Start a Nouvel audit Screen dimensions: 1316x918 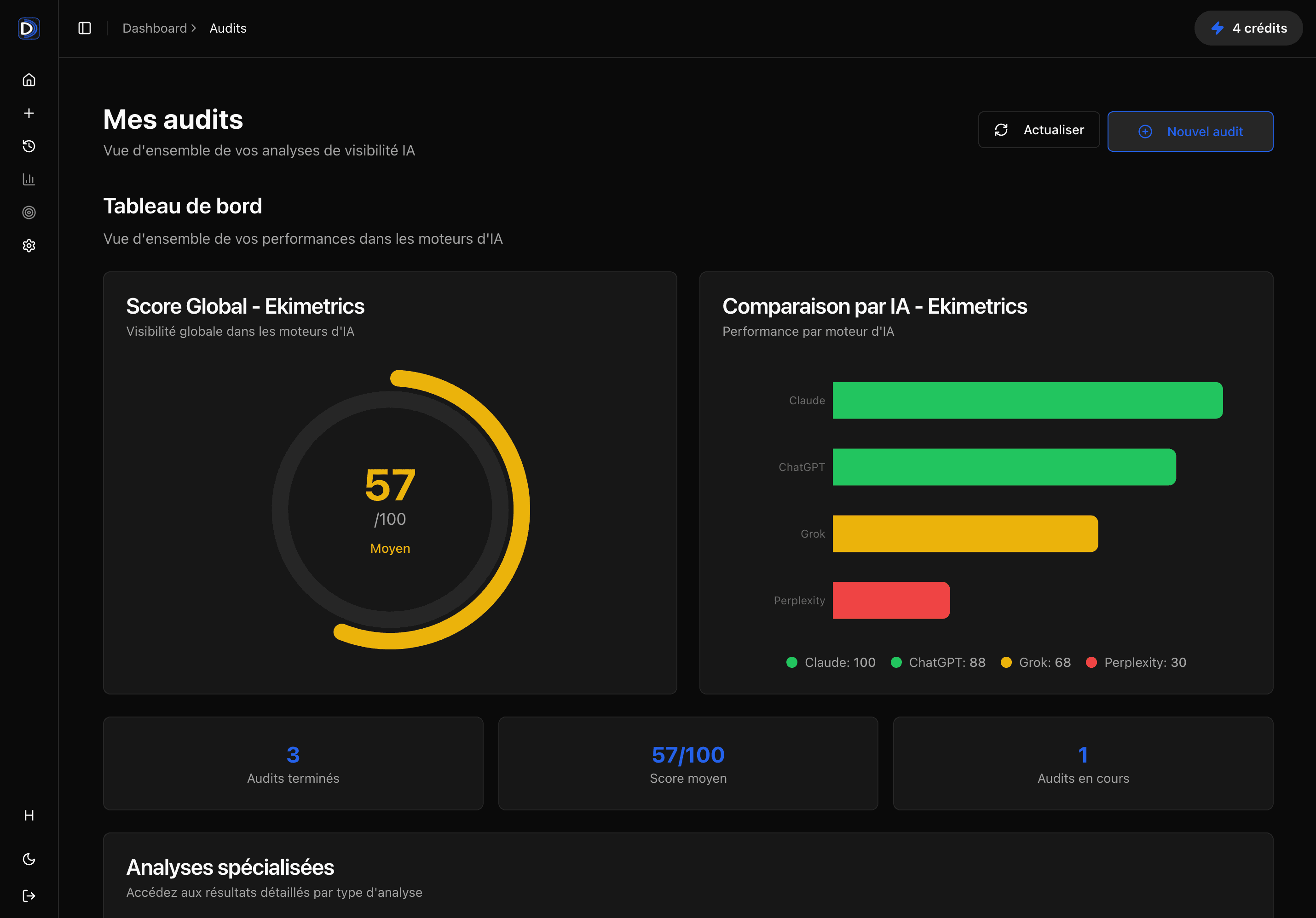pyautogui.click(x=1190, y=131)
